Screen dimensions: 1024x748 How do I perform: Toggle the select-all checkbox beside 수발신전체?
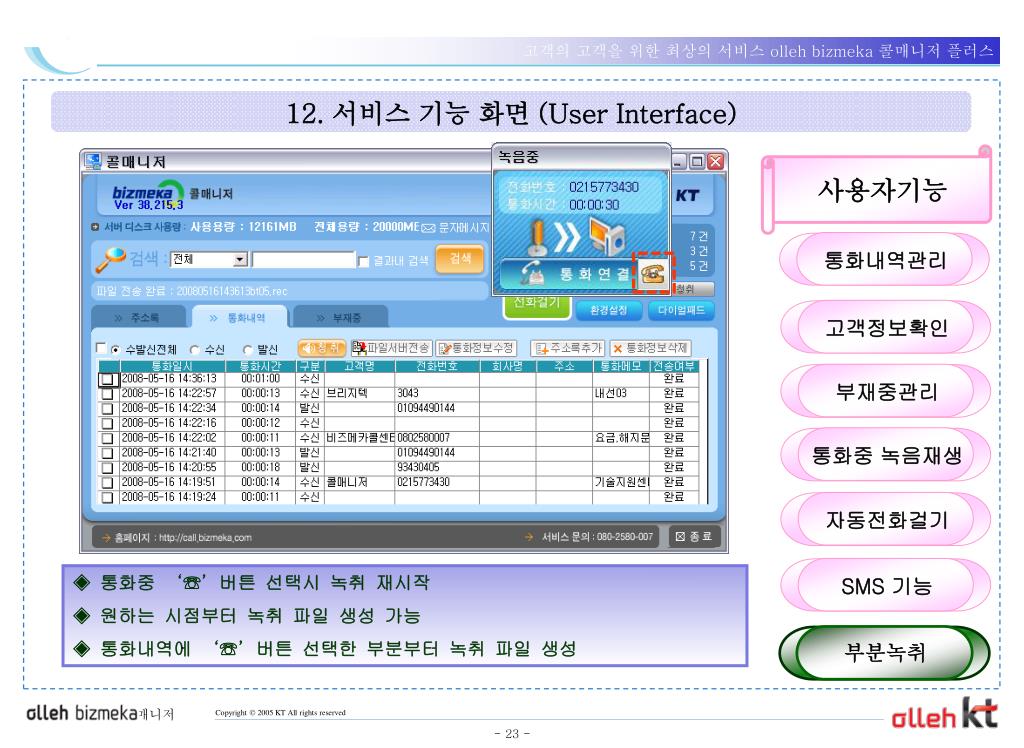point(101,348)
